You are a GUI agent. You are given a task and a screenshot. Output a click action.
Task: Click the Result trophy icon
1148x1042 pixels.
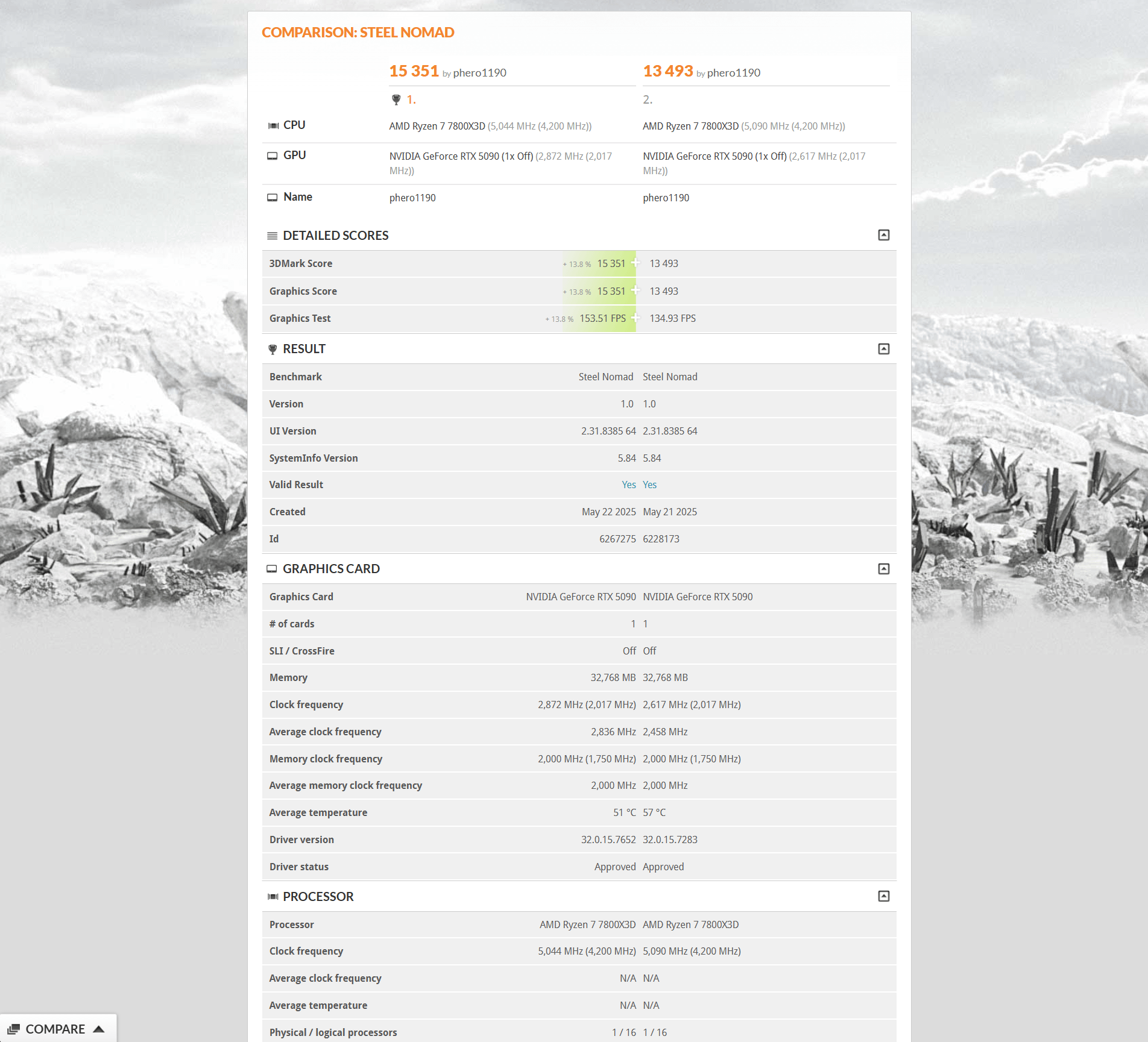tap(273, 349)
